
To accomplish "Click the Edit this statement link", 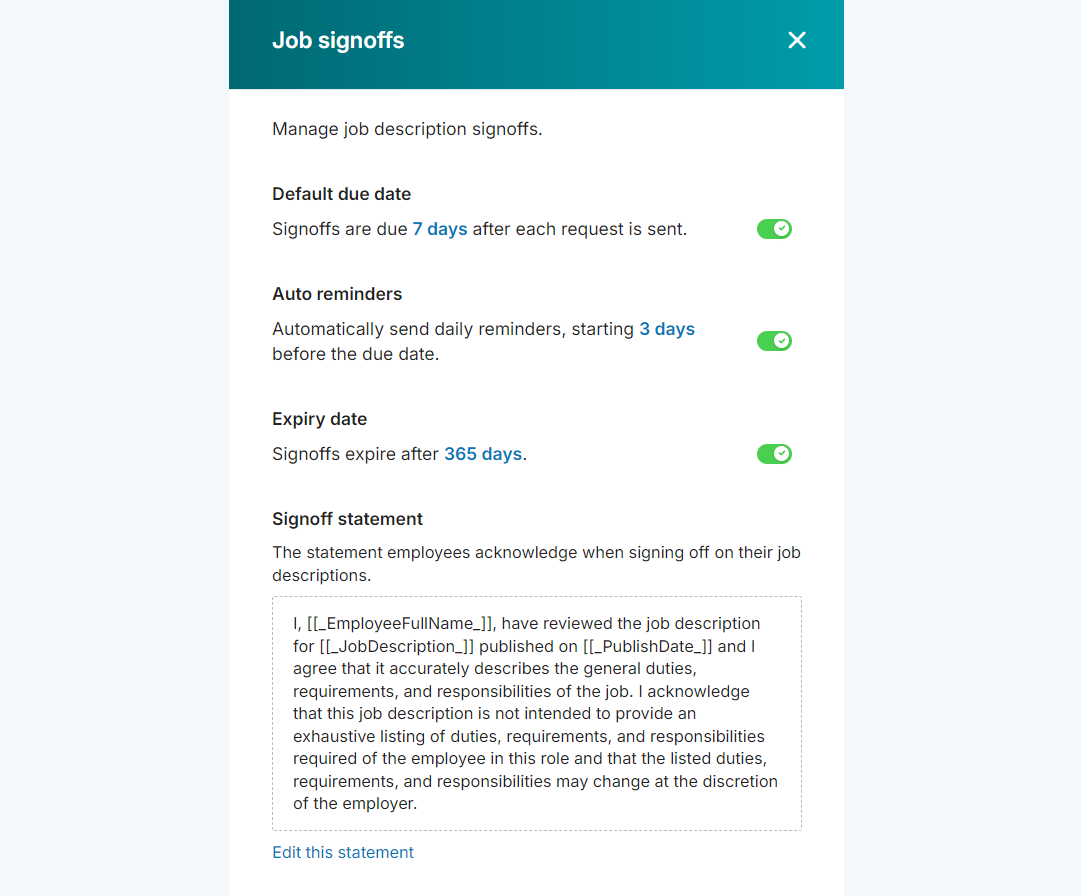I will (343, 852).
